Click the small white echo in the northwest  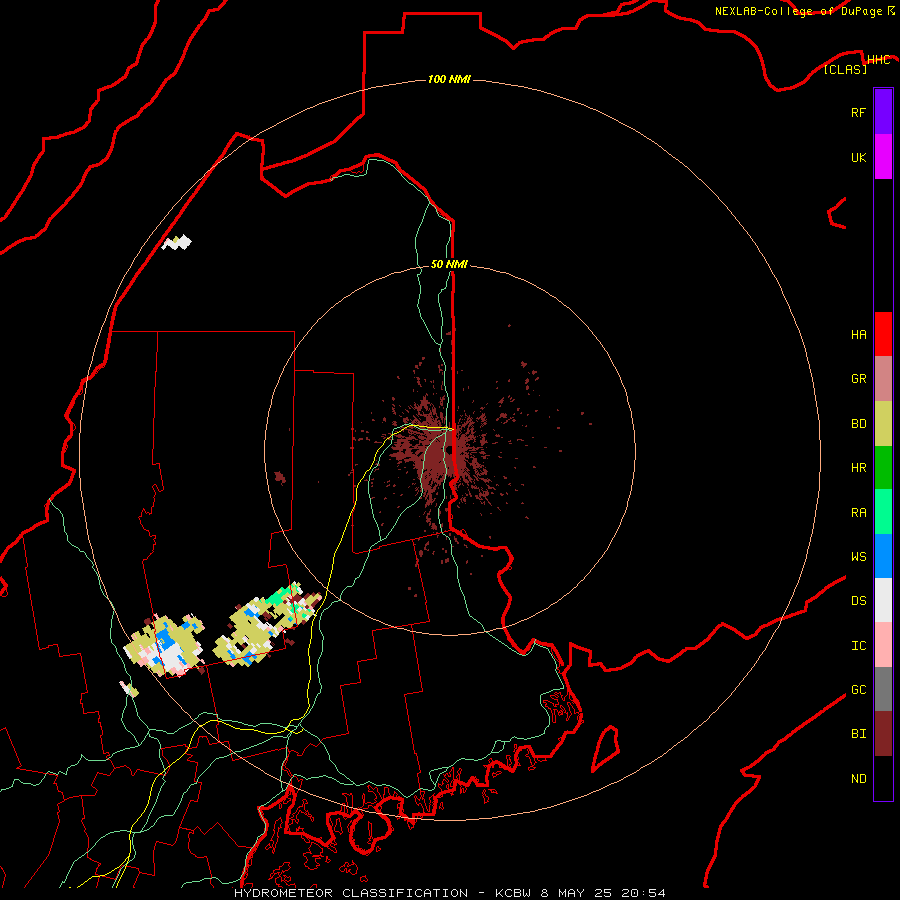[176, 242]
